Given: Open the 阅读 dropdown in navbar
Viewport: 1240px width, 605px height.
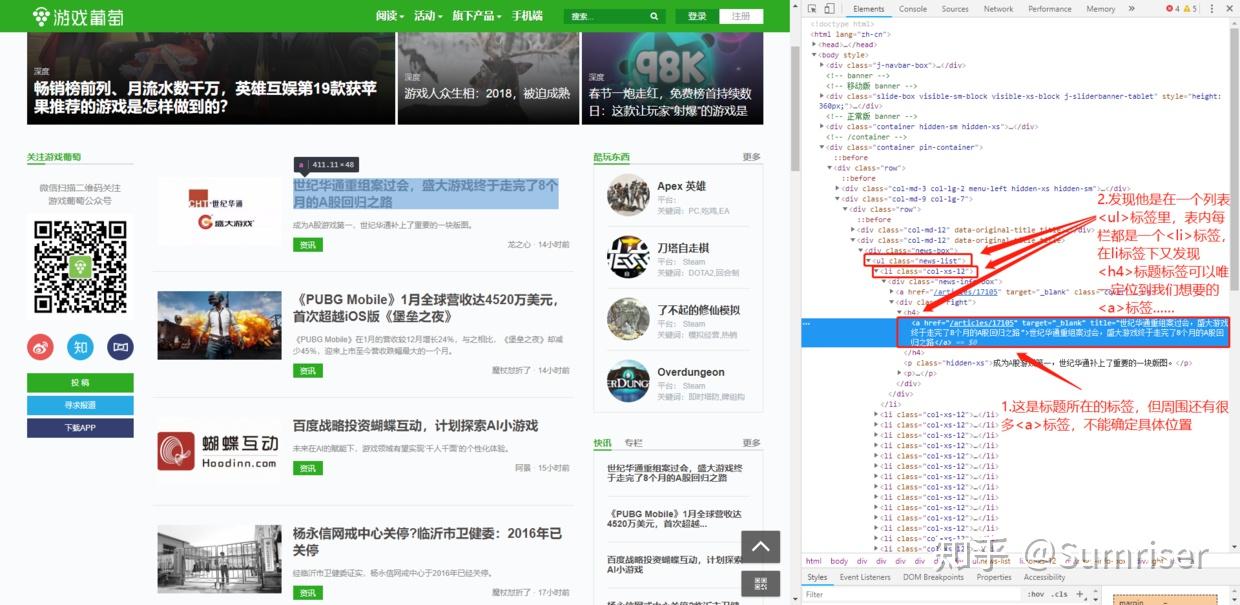Looking at the screenshot, I should [390, 16].
